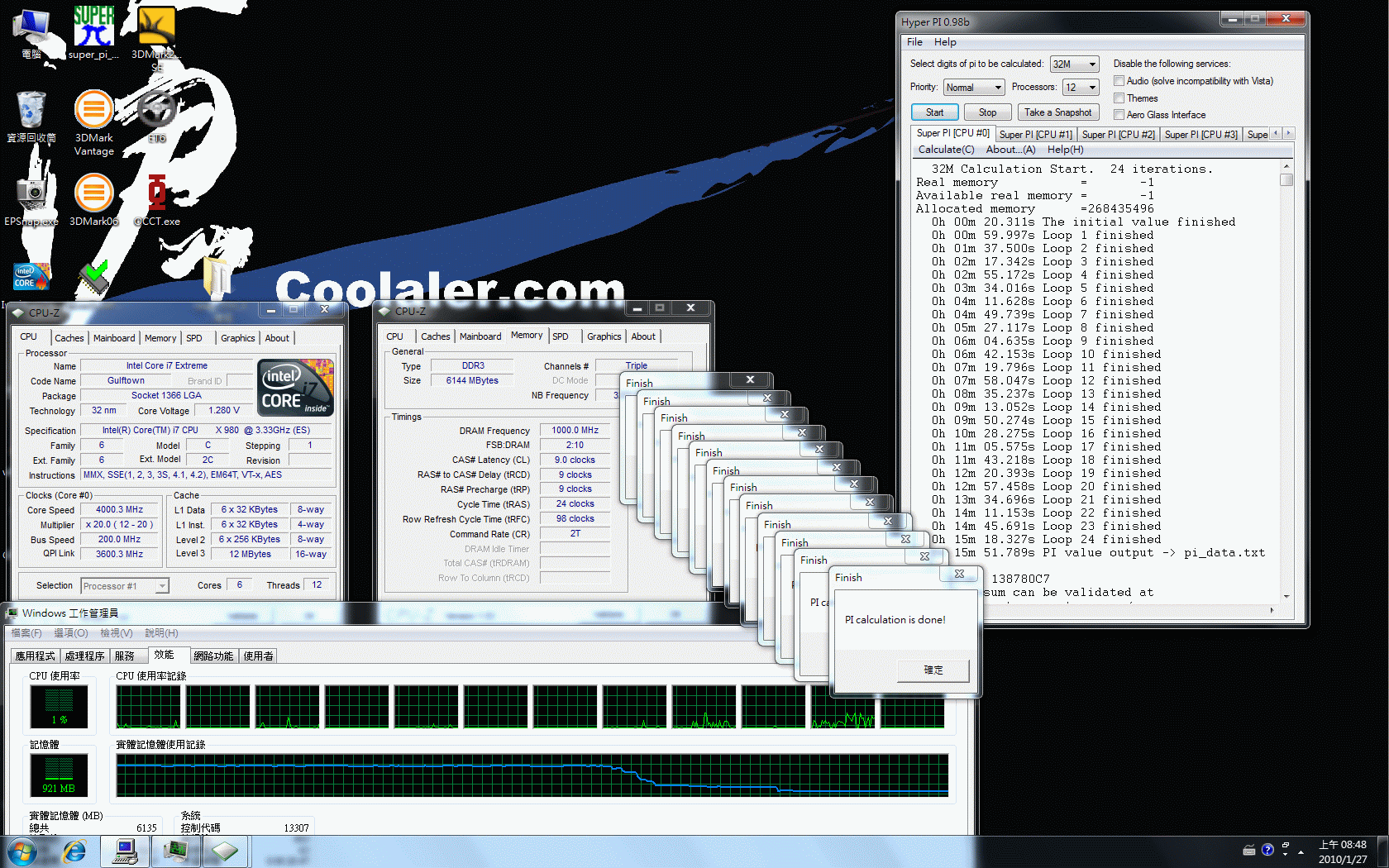This screenshot has height=868, width=1389.
Task: Launch Internet Explorer from the taskbar
Action: point(74,851)
